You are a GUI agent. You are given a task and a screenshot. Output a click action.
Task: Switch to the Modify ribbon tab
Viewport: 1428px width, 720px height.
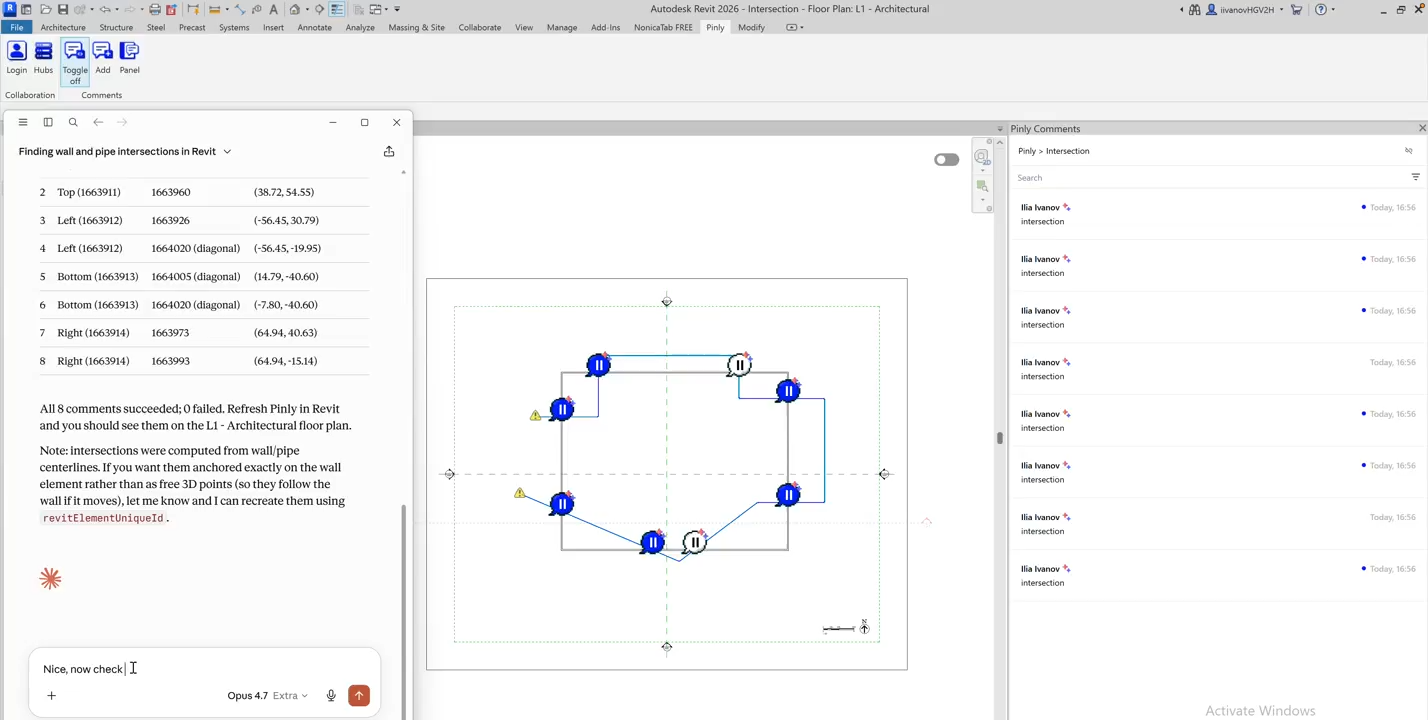[x=751, y=27]
